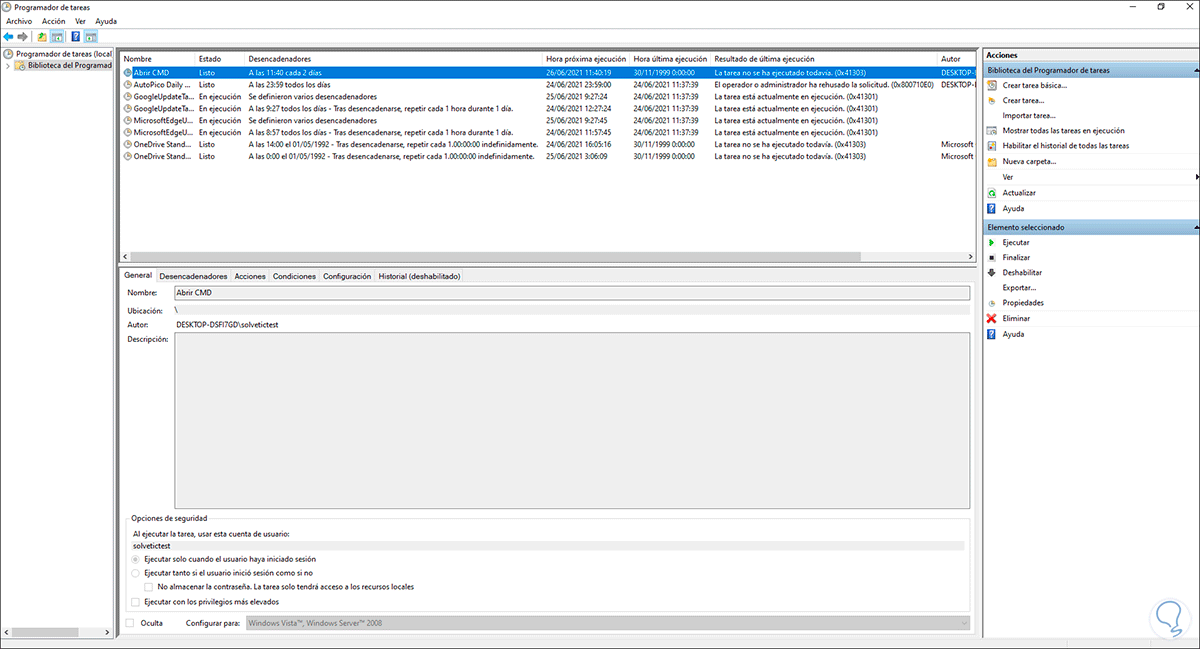Switch to the Desencadenadores tab
Image resolution: width=1200 pixels, height=649 pixels.
coord(193,276)
